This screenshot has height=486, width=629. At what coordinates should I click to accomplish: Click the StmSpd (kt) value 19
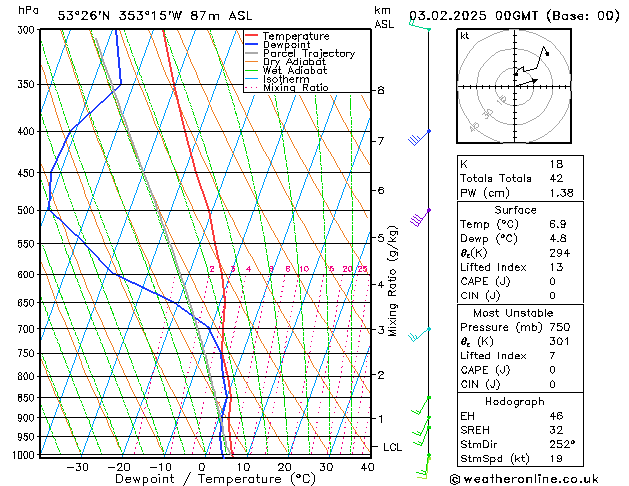click(x=556, y=459)
